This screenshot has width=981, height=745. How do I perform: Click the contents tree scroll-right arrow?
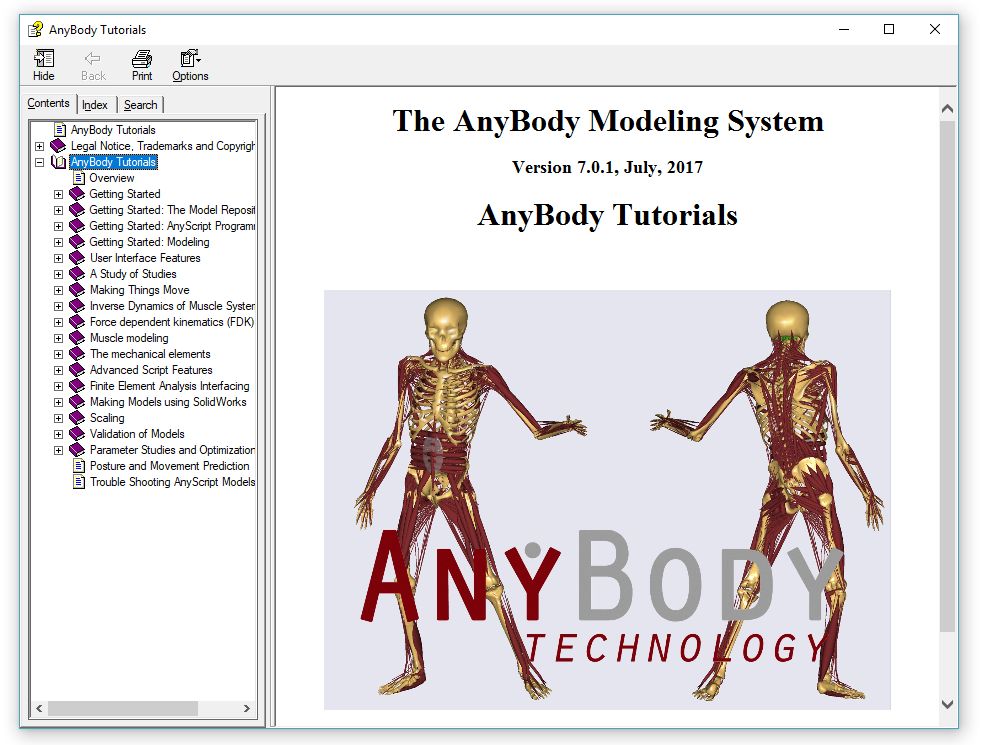(247, 709)
